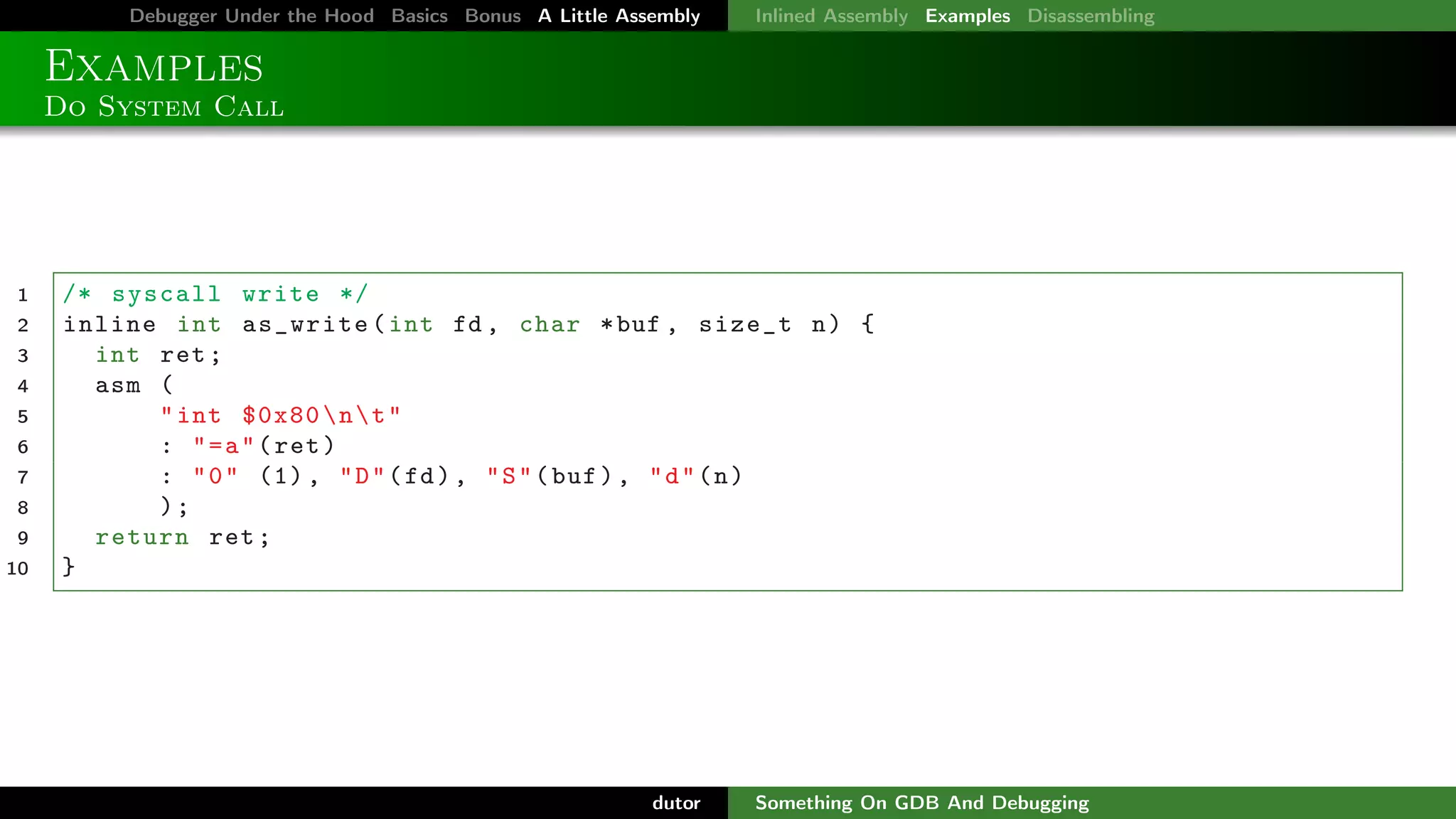Viewport: 1456px width, 819px height.
Task: Click the '"D"(fd)' constraint
Action: pos(395,476)
